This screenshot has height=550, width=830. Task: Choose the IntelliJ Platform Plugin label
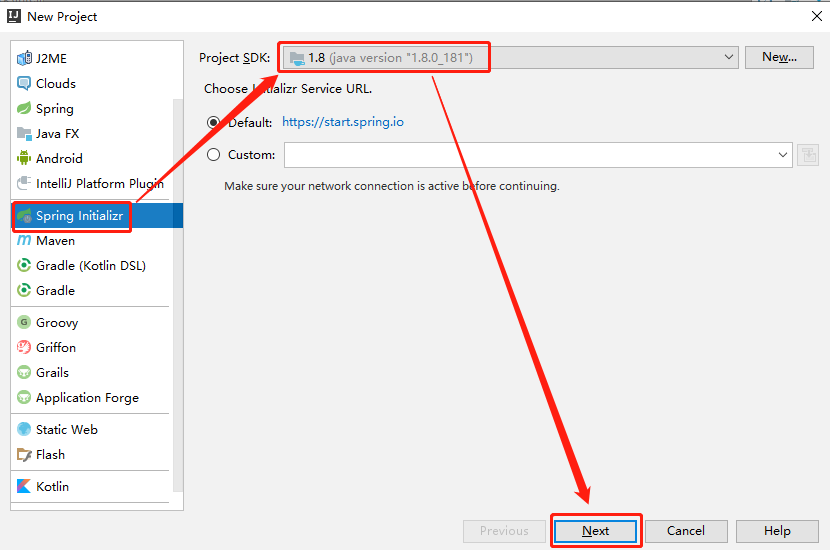[100, 184]
